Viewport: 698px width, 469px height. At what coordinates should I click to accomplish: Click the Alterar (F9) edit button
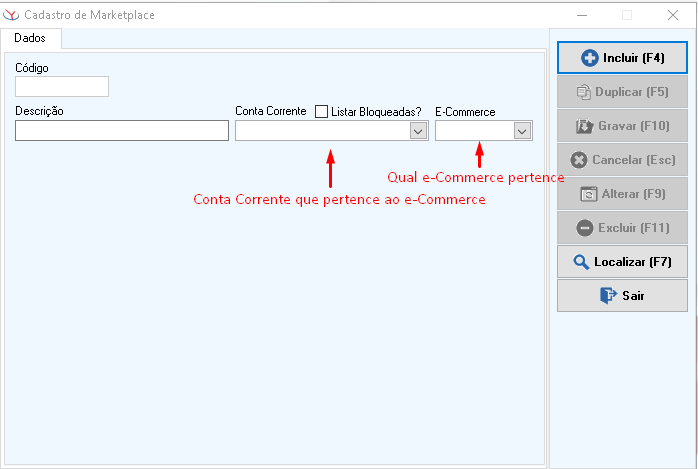pyautogui.click(x=622, y=194)
